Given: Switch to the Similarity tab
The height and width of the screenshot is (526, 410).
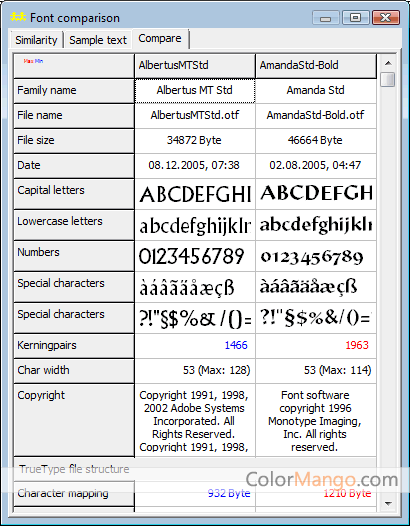Looking at the screenshot, I should click(x=36, y=40).
